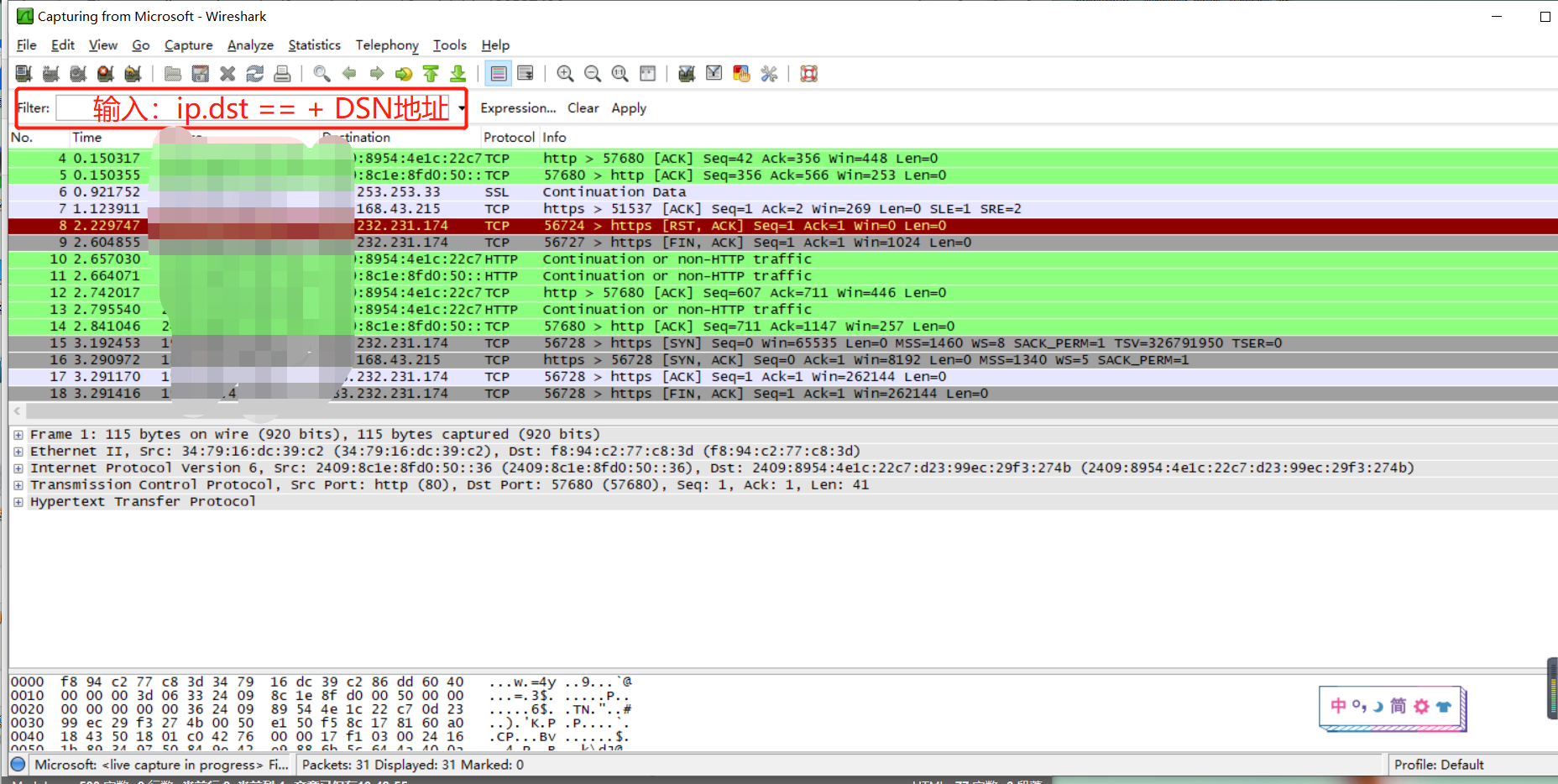The image size is (1558, 784).
Task: Open help via the lifebuoy icon
Action: pyautogui.click(x=809, y=74)
